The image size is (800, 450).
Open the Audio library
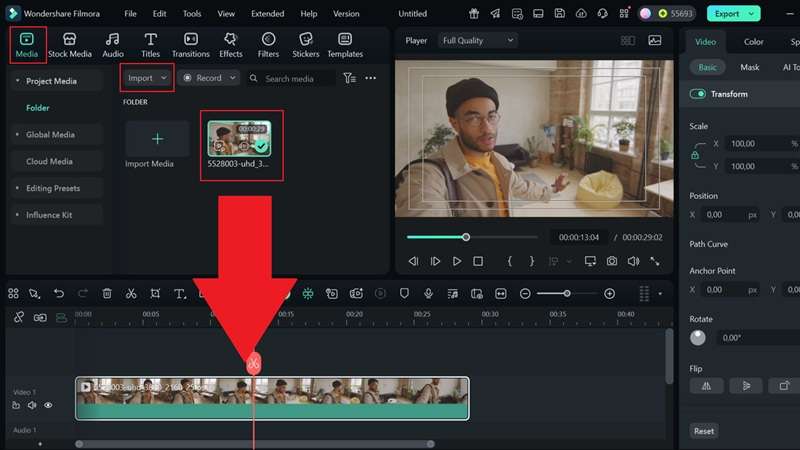click(113, 45)
